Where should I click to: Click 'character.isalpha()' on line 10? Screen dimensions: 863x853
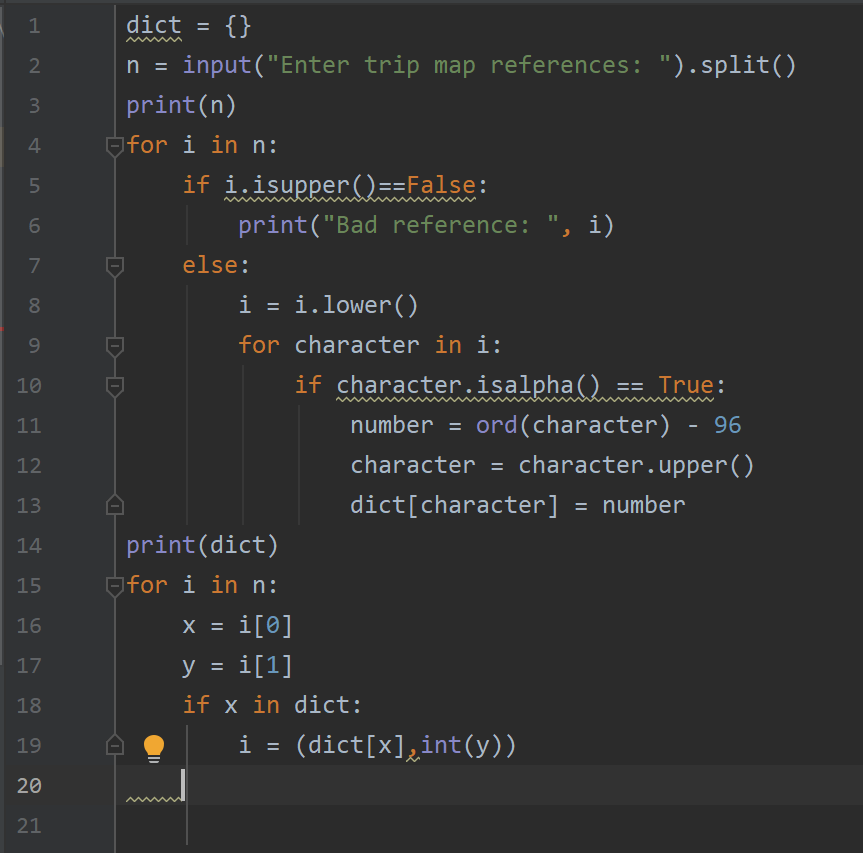(x=468, y=385)
